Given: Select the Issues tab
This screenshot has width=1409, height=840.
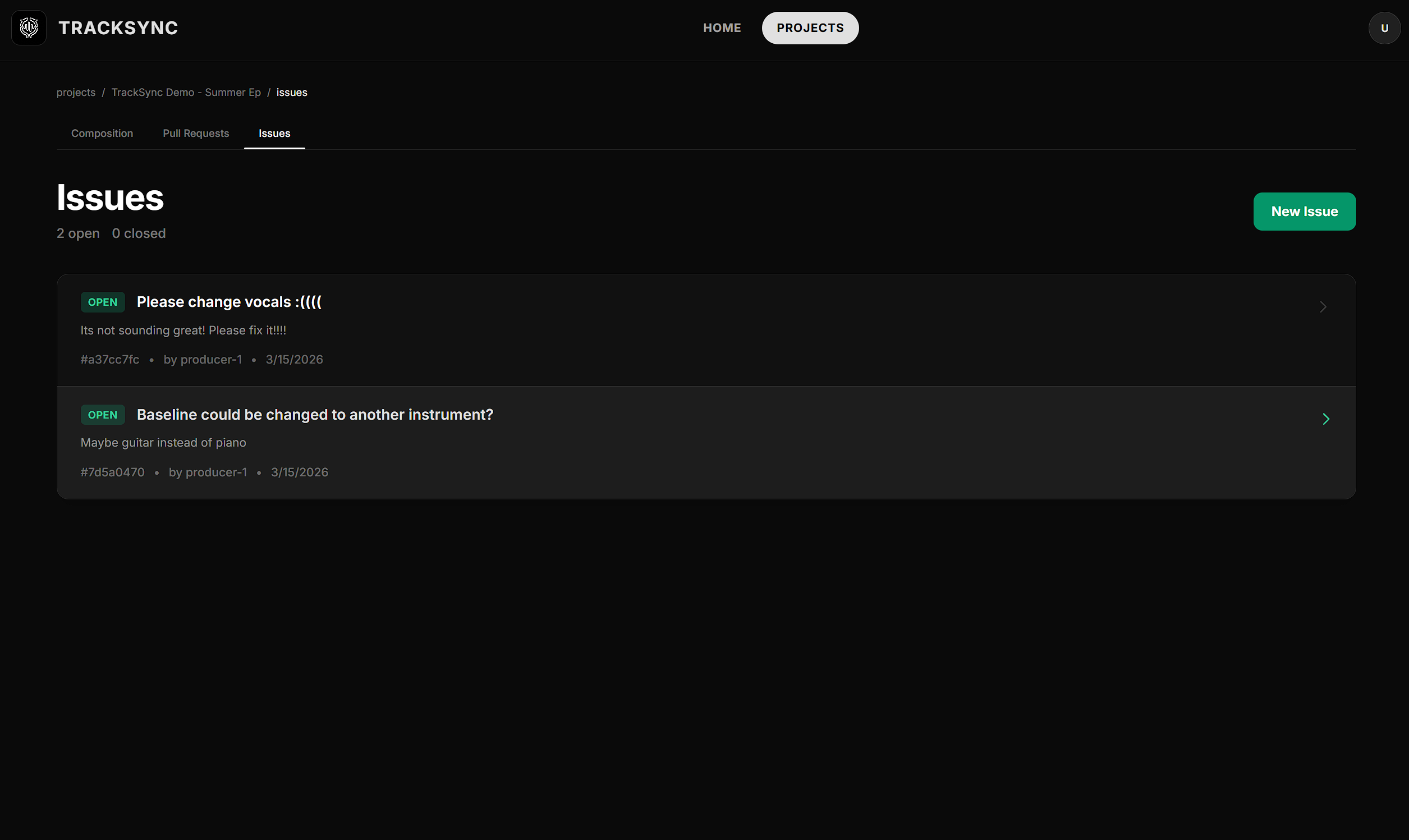Looking at the screenshot, I should point(274,134).
